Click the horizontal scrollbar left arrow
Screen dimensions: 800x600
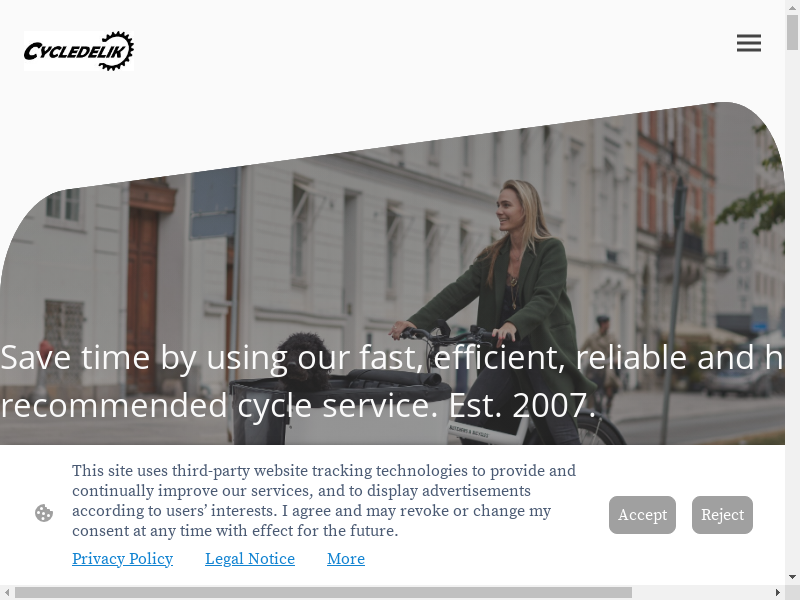6,592
